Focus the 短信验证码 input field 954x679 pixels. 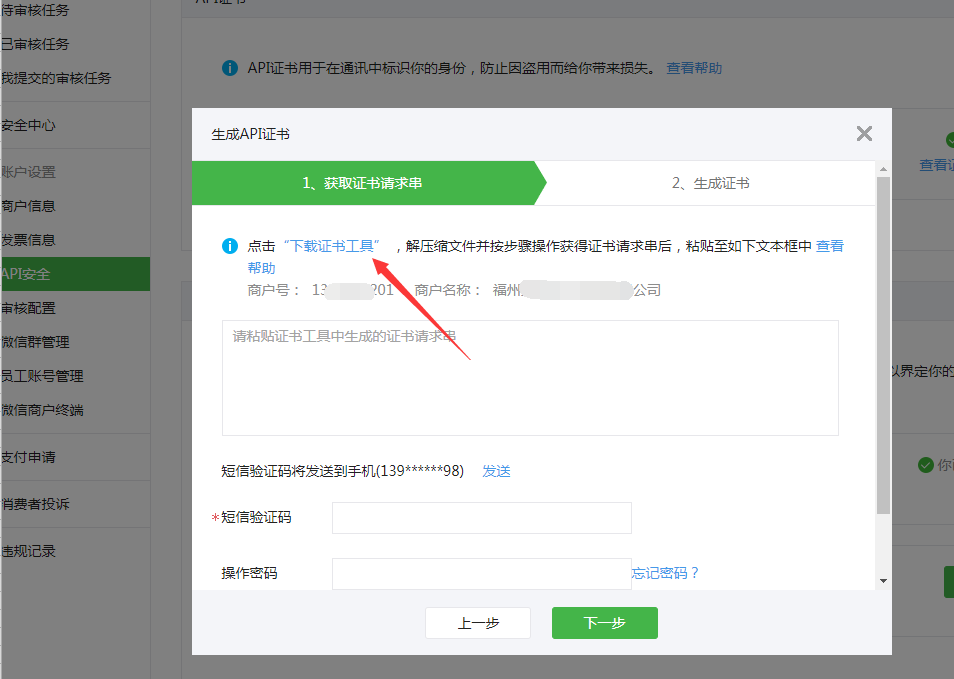481,518
